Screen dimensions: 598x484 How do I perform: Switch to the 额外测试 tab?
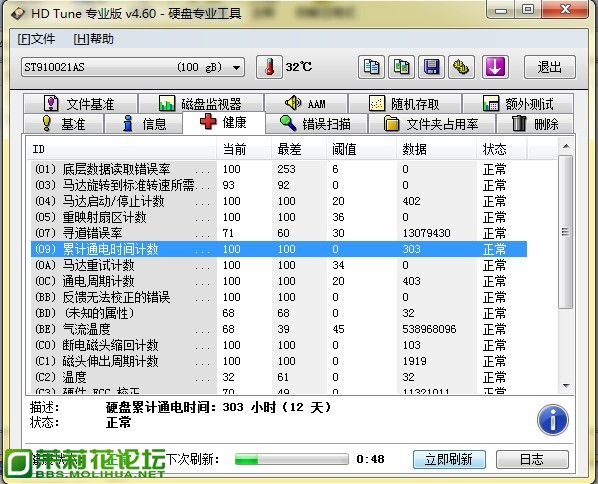pos(518,103)
